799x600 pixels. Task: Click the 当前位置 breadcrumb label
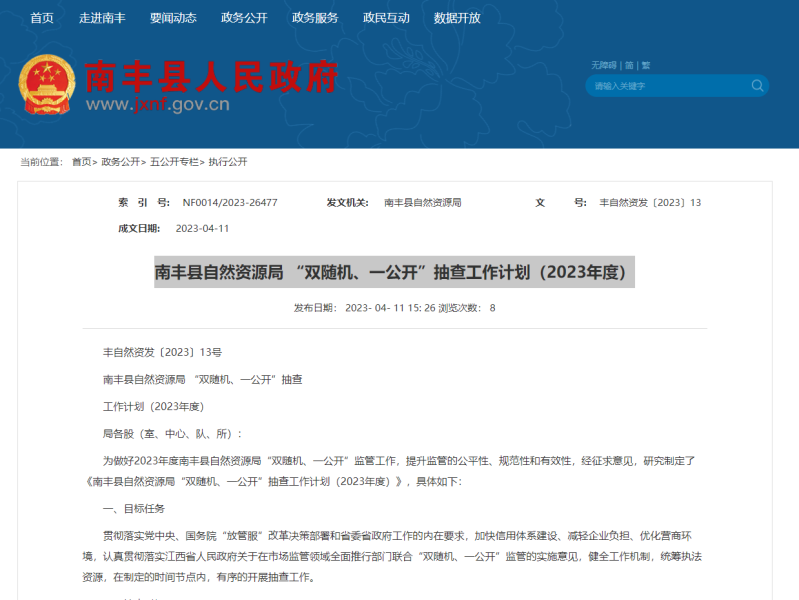coord(41,162)
